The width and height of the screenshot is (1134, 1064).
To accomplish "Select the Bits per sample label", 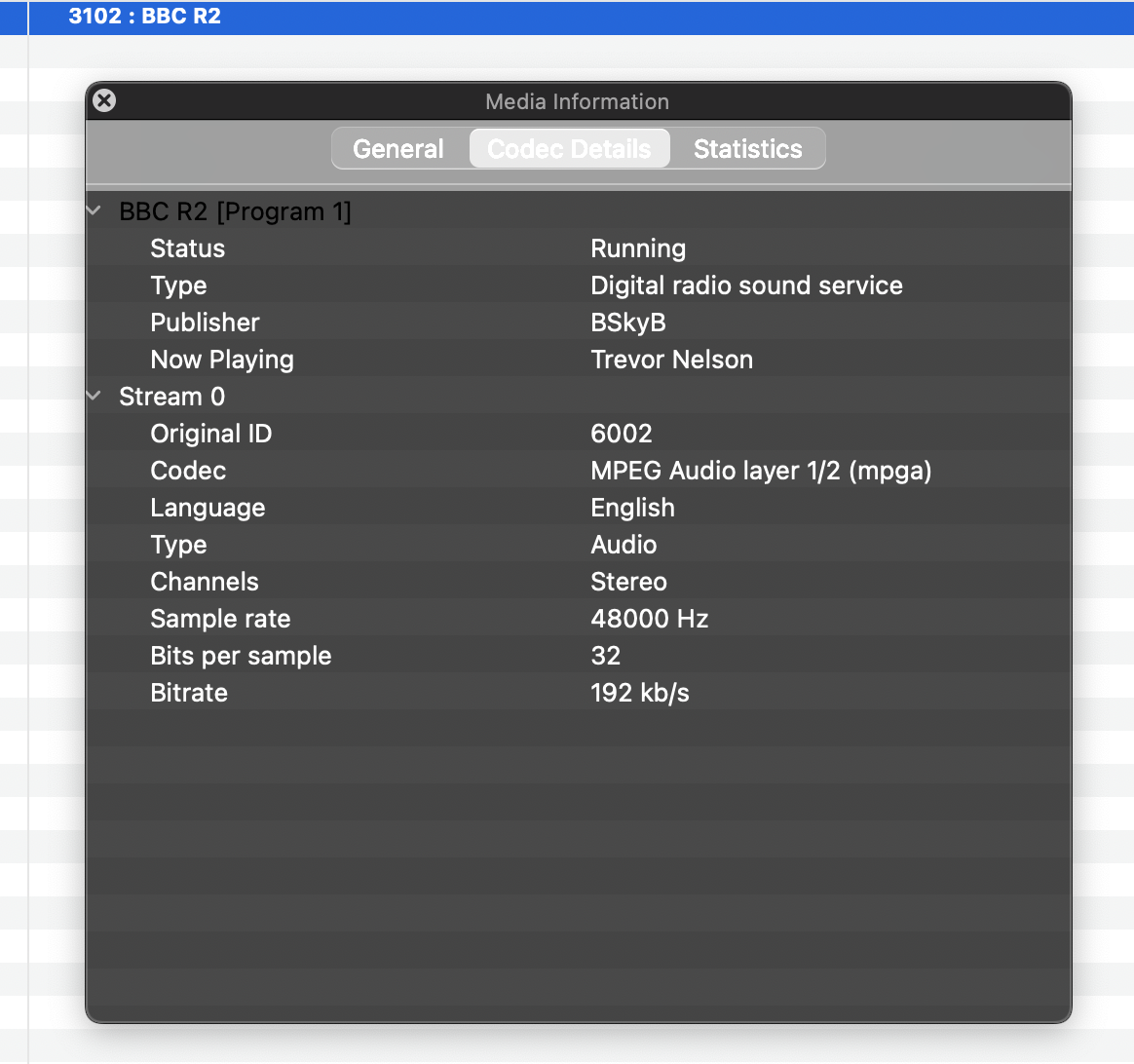I will tap(241, 656).
